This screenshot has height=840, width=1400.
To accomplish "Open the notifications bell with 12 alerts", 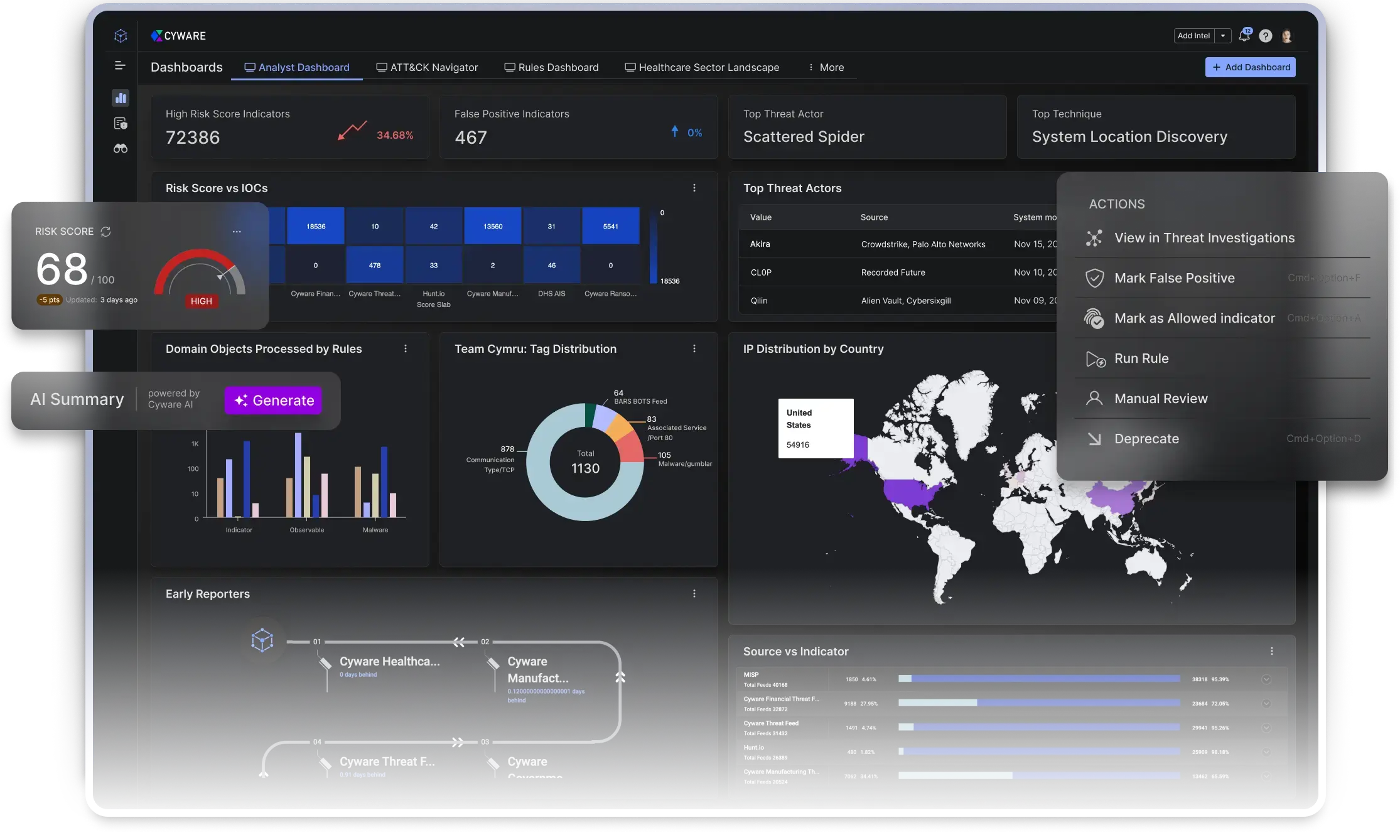I will tap(1245, 36).
